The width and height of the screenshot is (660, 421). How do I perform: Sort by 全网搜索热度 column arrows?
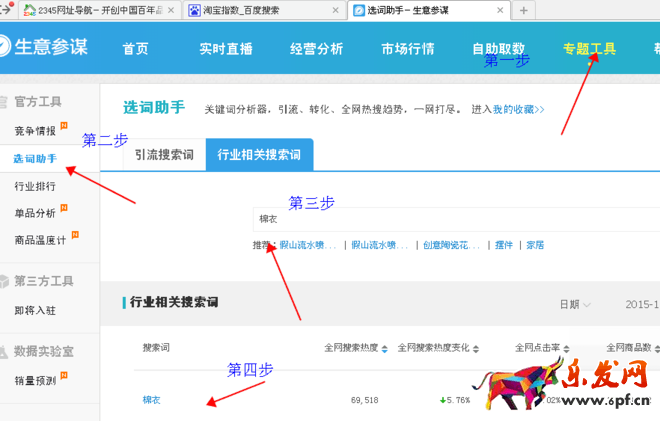point(384,349)
